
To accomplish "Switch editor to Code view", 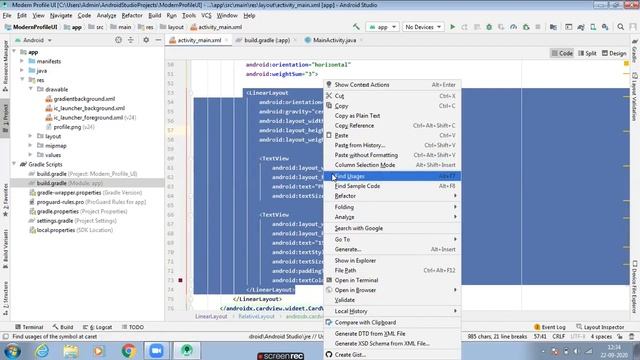I will coord(562,53).
